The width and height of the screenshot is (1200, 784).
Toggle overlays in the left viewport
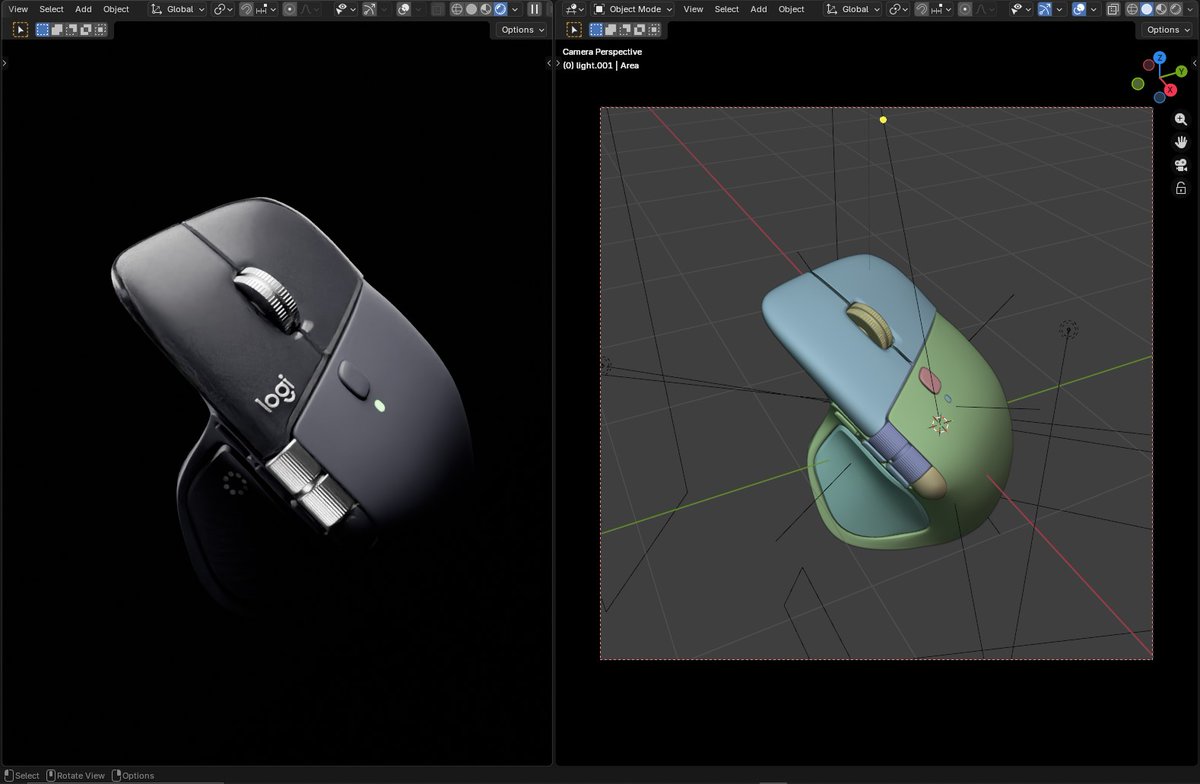click(x=405, y=9)
